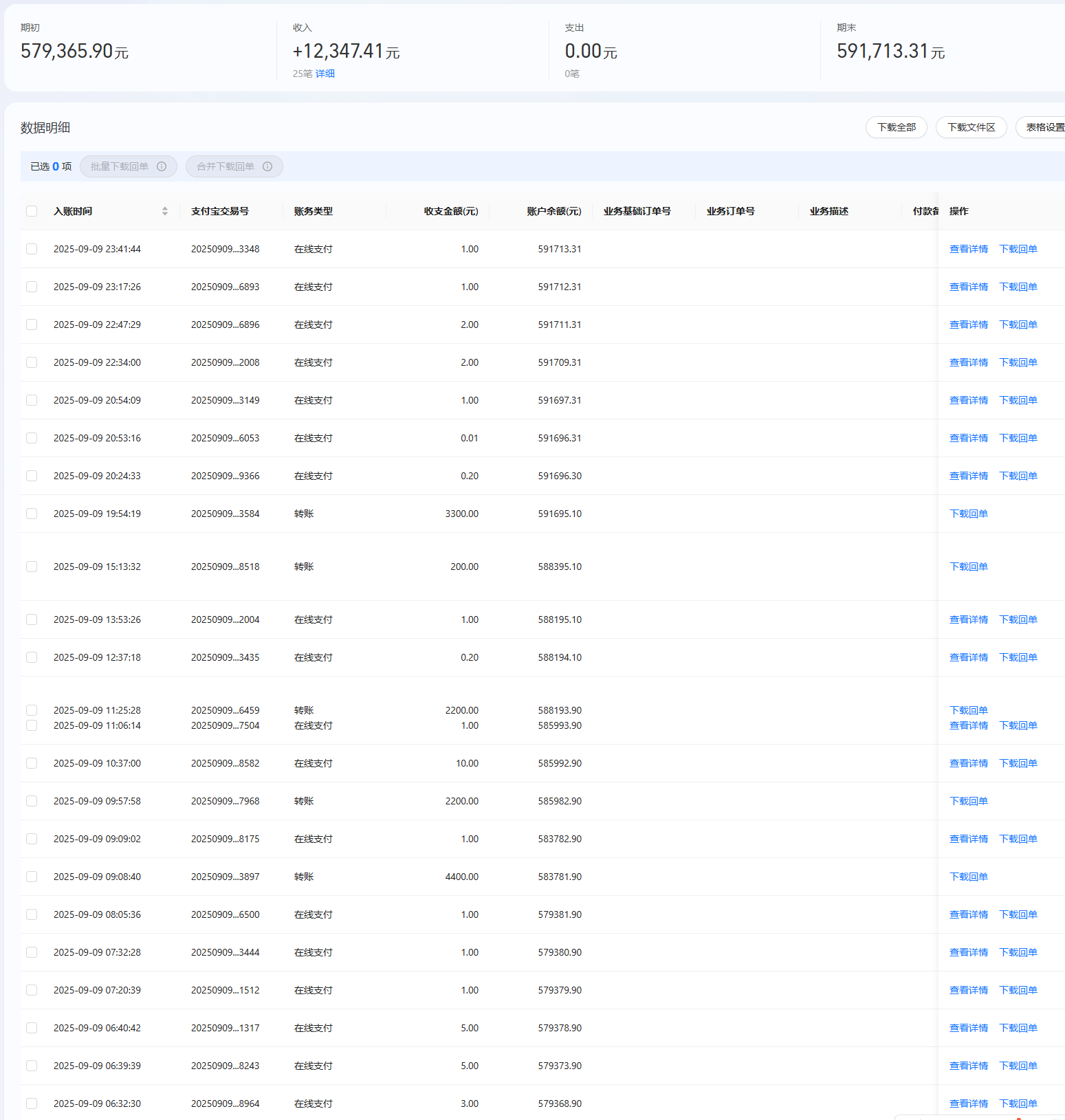Click transaction number 20250909...8518
The width and height of the screenshot is (1065, 1120).
pyautogui.click(x=225, y=567)
